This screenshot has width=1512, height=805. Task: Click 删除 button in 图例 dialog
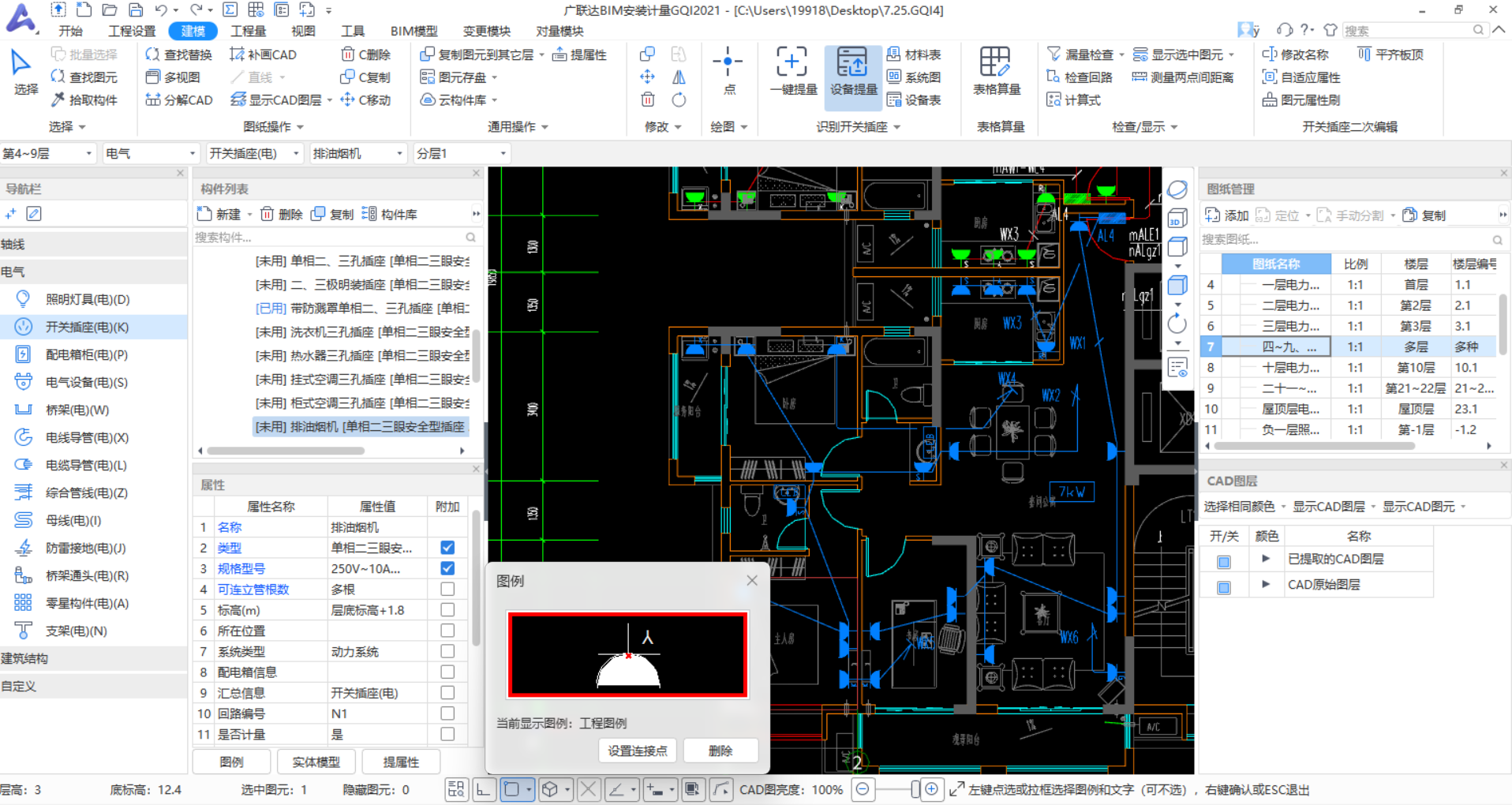(720, 751)
